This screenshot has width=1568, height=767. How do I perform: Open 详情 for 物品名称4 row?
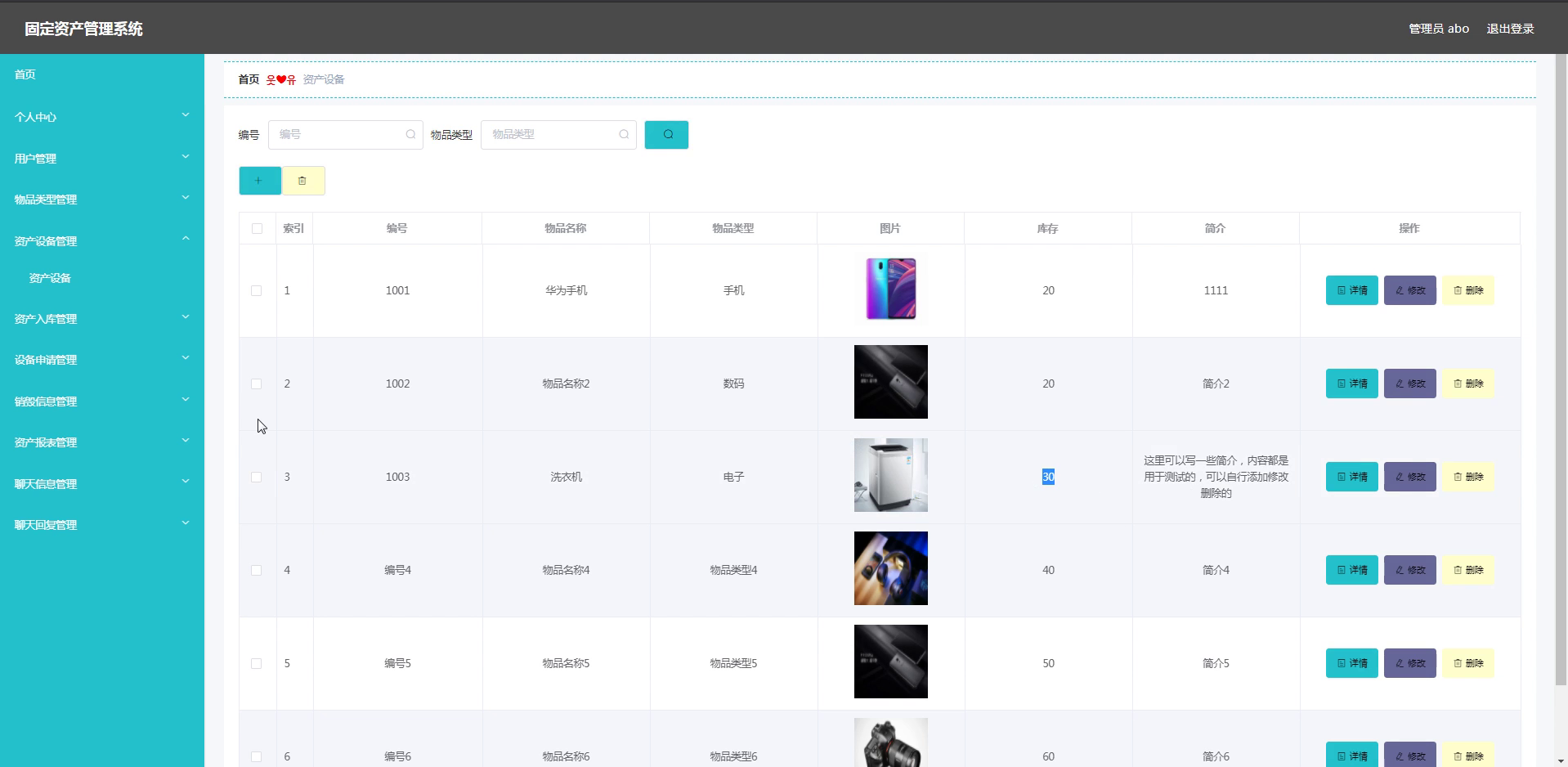pos(1351,570)
